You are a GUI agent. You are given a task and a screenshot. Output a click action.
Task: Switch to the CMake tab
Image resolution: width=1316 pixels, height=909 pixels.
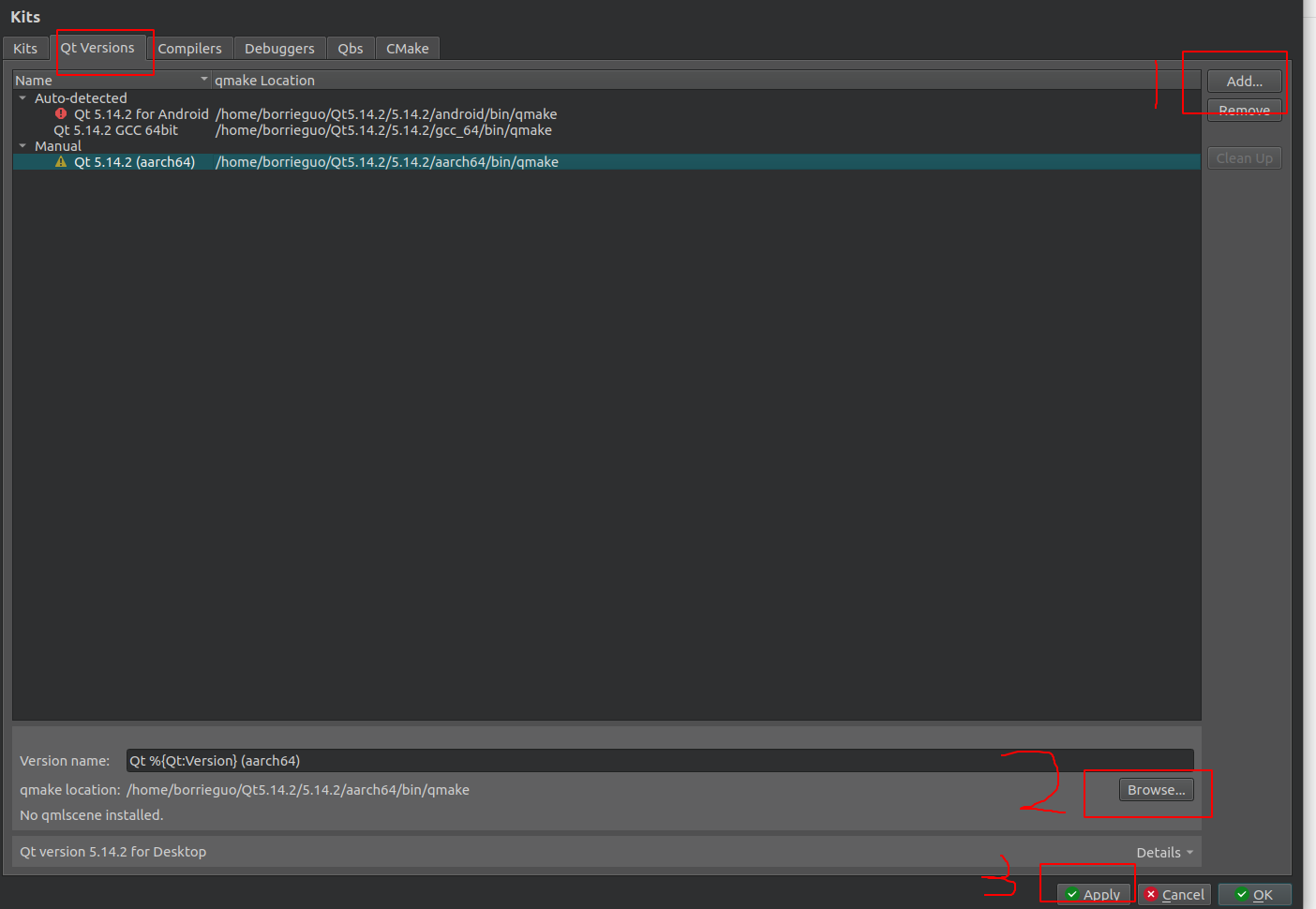pos(407,48)
